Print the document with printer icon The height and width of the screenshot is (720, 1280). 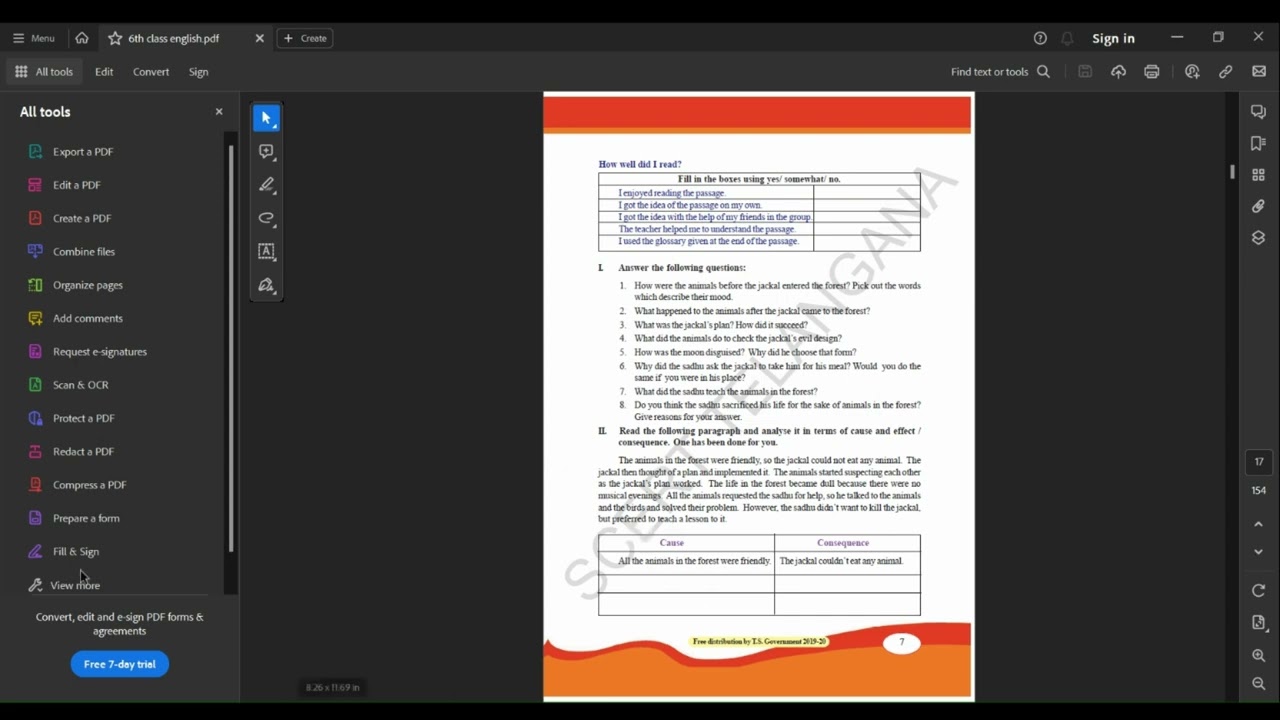coord(1152,72)
